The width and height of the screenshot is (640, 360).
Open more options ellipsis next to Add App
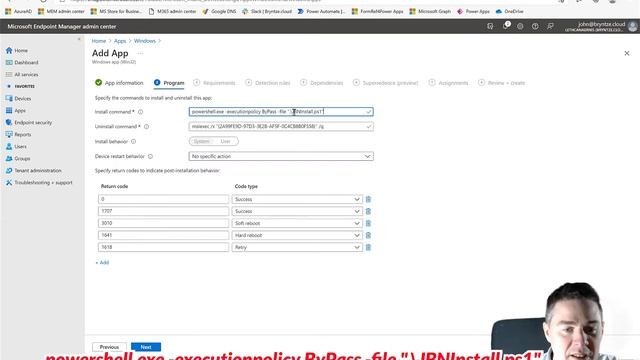[140, 53]
